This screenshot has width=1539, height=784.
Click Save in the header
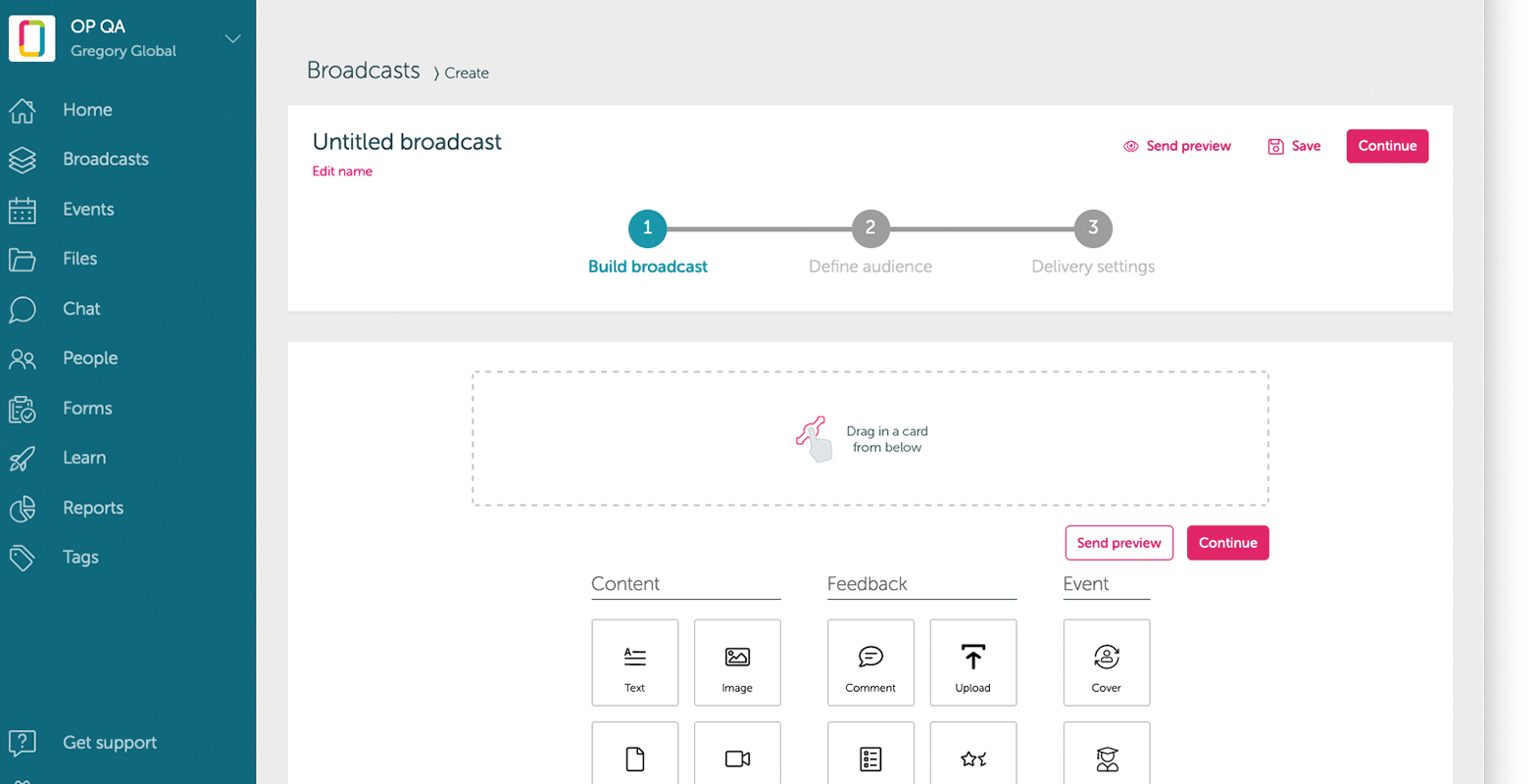click(1306, 146)
